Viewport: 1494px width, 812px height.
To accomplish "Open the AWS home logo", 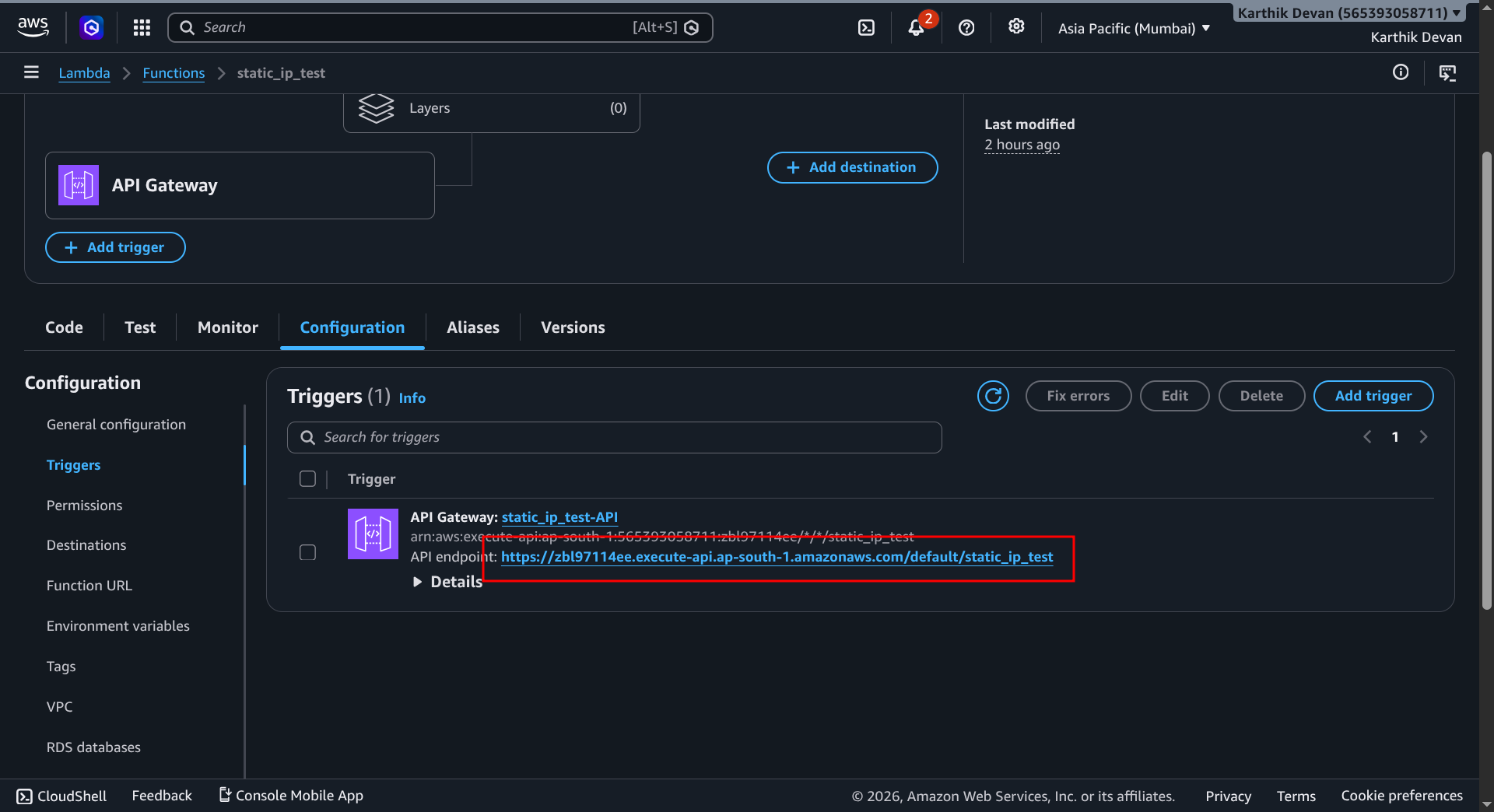I will [33, 27].
